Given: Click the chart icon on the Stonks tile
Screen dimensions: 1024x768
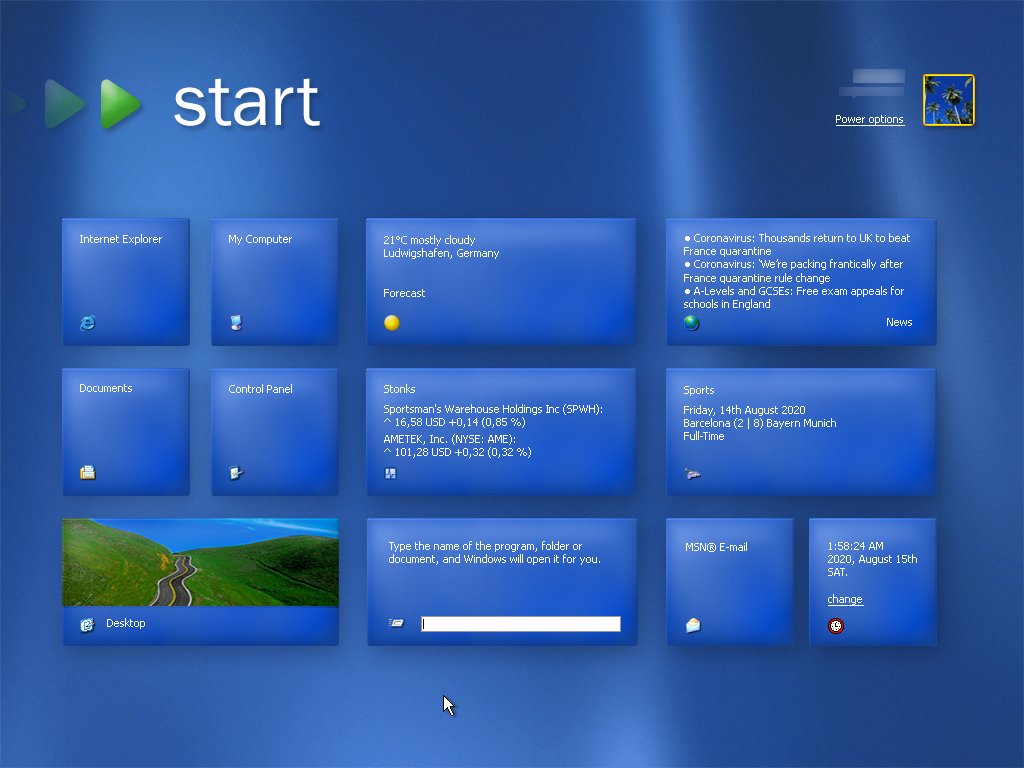Looking at the screenshot, I should (x=391, y=473).
